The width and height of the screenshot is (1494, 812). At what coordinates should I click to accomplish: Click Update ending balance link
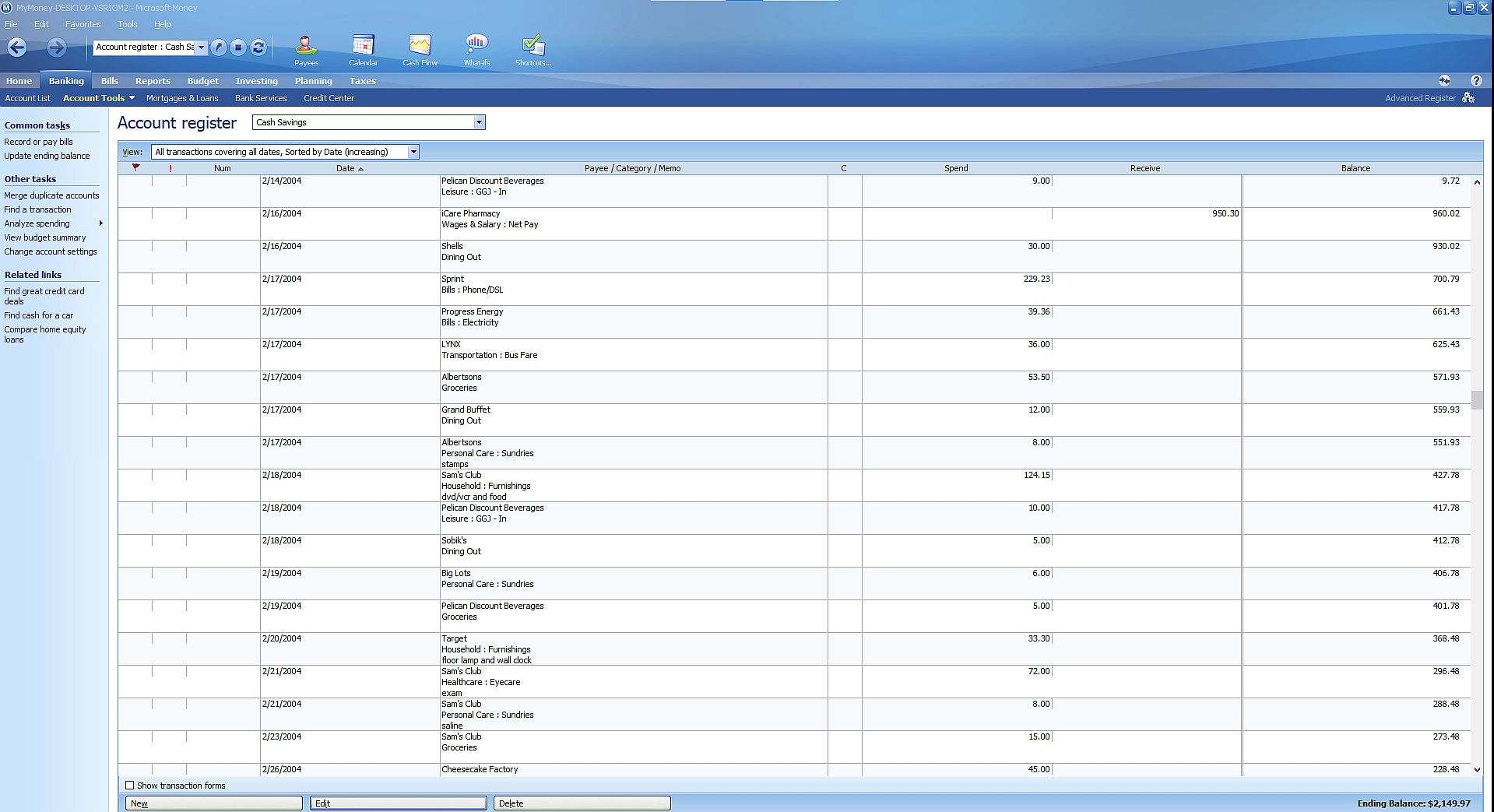click(x=47, y=156)
